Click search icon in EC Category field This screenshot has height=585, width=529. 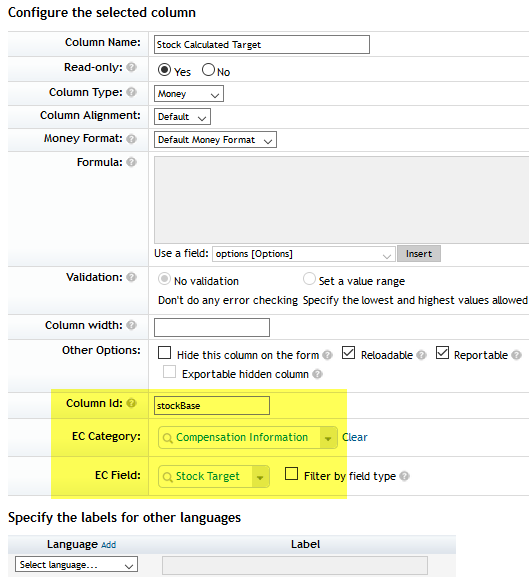tap(168, 438)
